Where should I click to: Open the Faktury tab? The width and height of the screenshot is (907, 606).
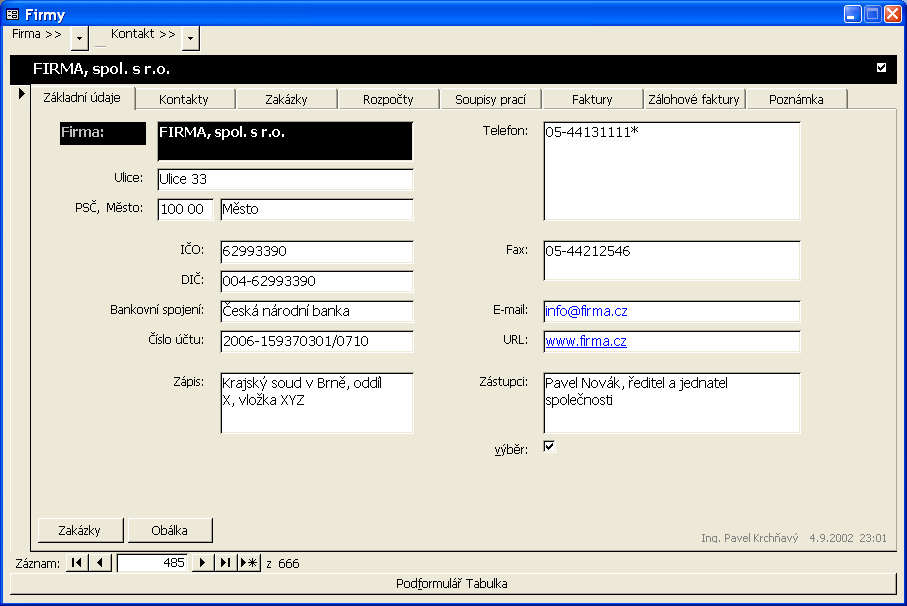click(x=592, y=99)
